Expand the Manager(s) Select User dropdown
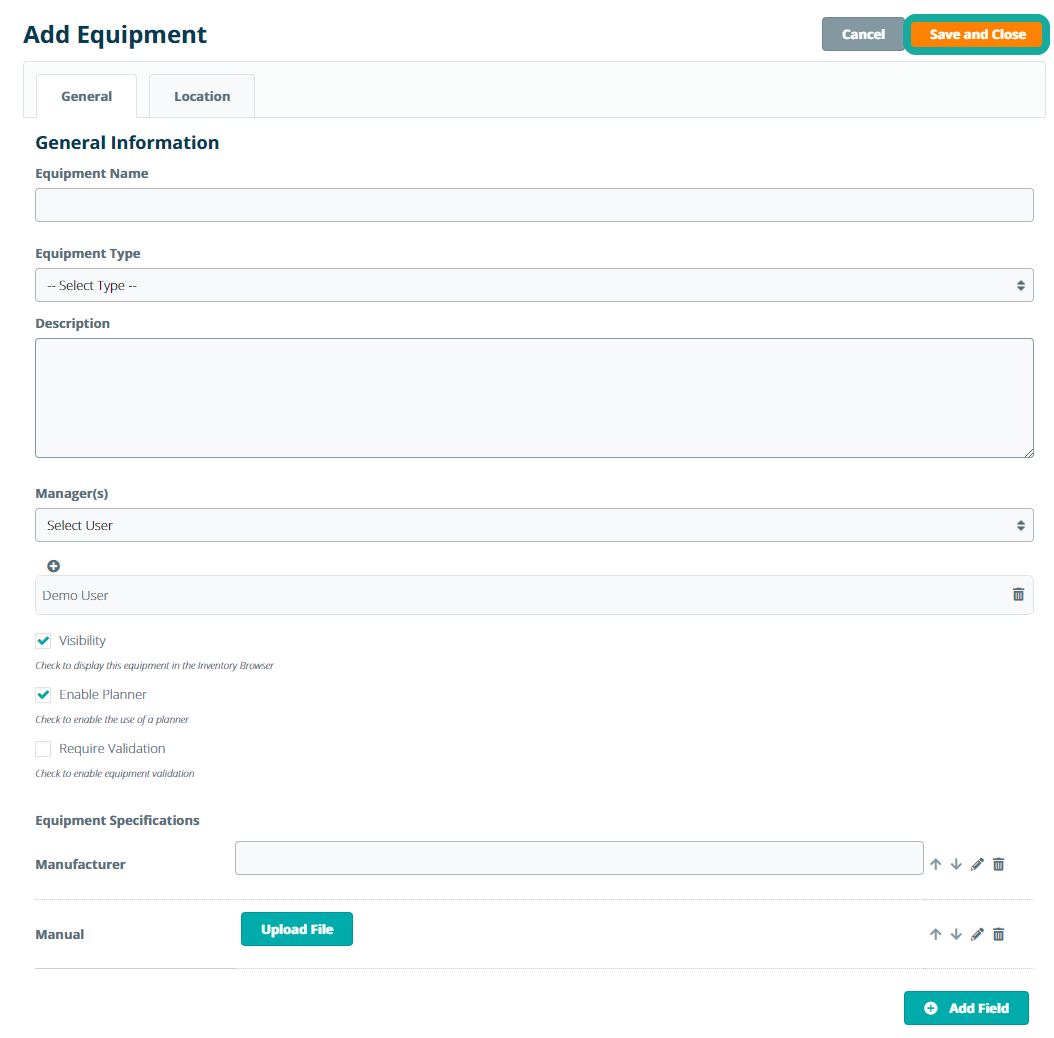This screenshot has height=1038, width=1054. pos(534,525)
